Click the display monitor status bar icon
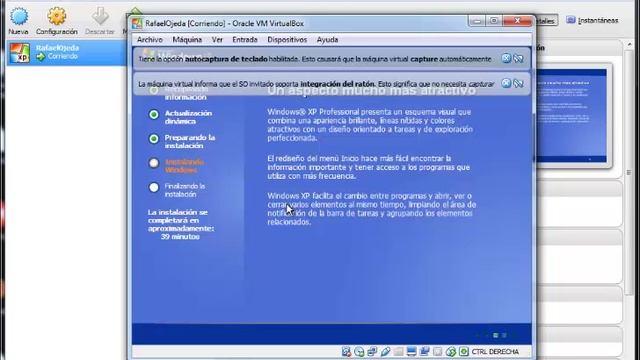 [x=411, y=351]
